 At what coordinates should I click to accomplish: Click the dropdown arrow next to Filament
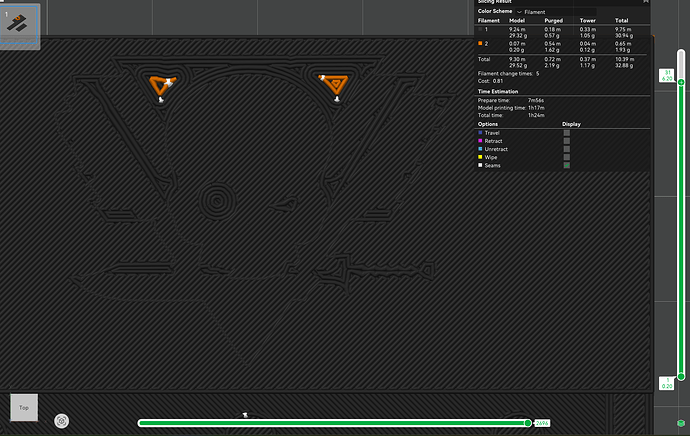[519, 12]
